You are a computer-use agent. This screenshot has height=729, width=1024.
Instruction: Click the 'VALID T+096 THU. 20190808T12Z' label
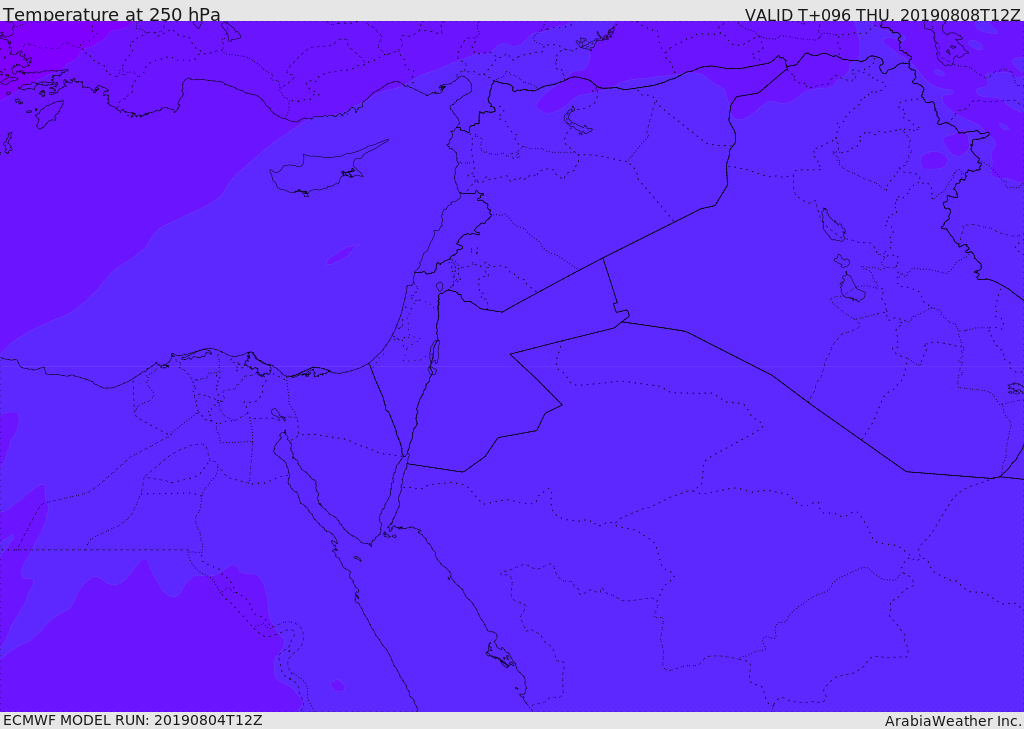pyautogui.click(x=882, y=14)
